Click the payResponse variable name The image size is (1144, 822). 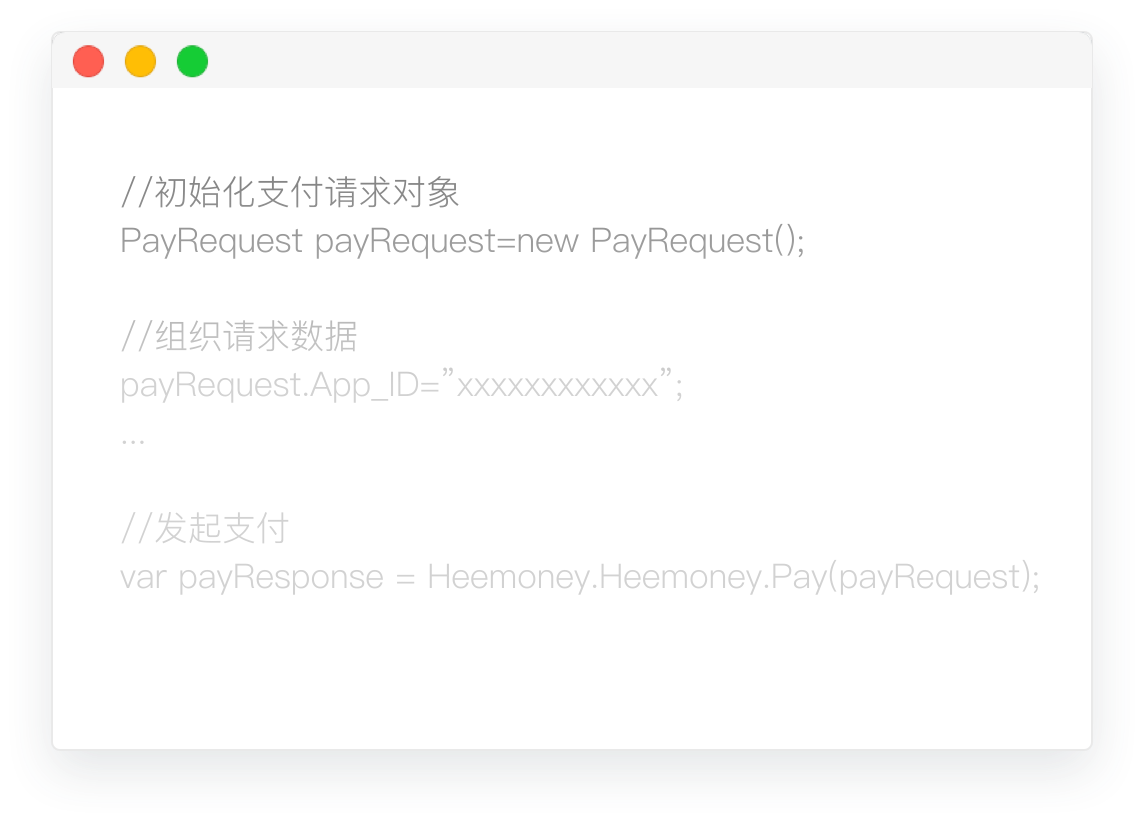coord(280,578)
